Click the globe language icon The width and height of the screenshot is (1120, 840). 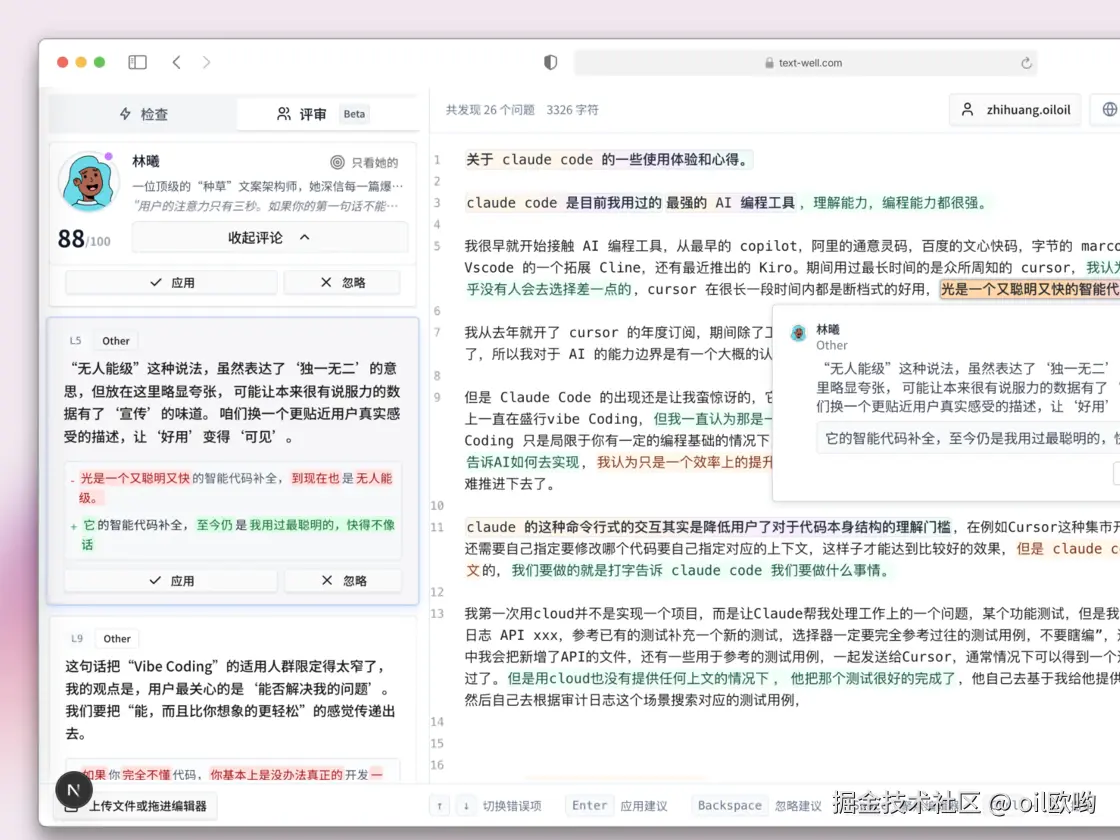click(1109, 109)
